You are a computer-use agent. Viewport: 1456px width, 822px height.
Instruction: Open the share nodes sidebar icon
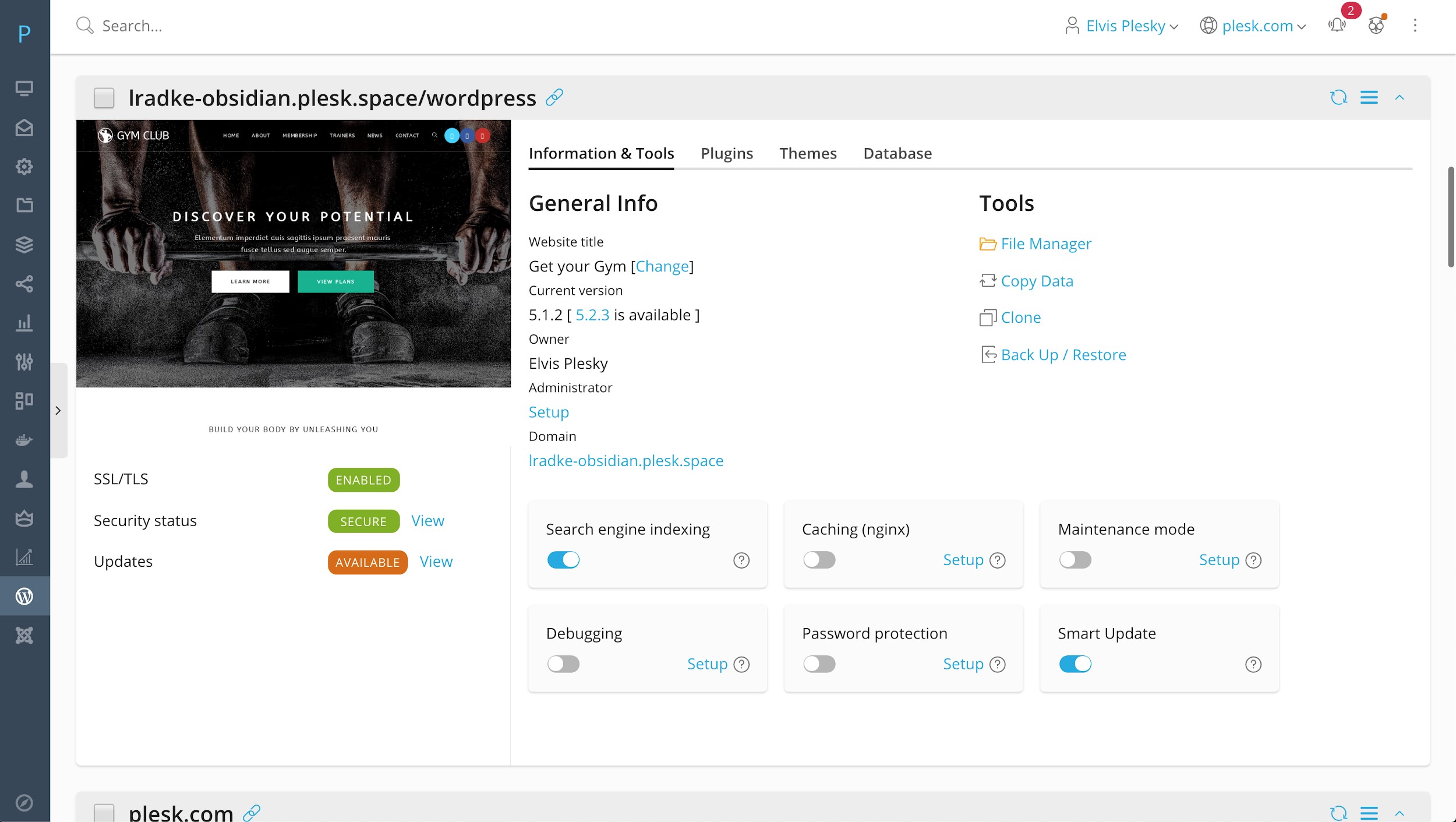pos(24,284)
